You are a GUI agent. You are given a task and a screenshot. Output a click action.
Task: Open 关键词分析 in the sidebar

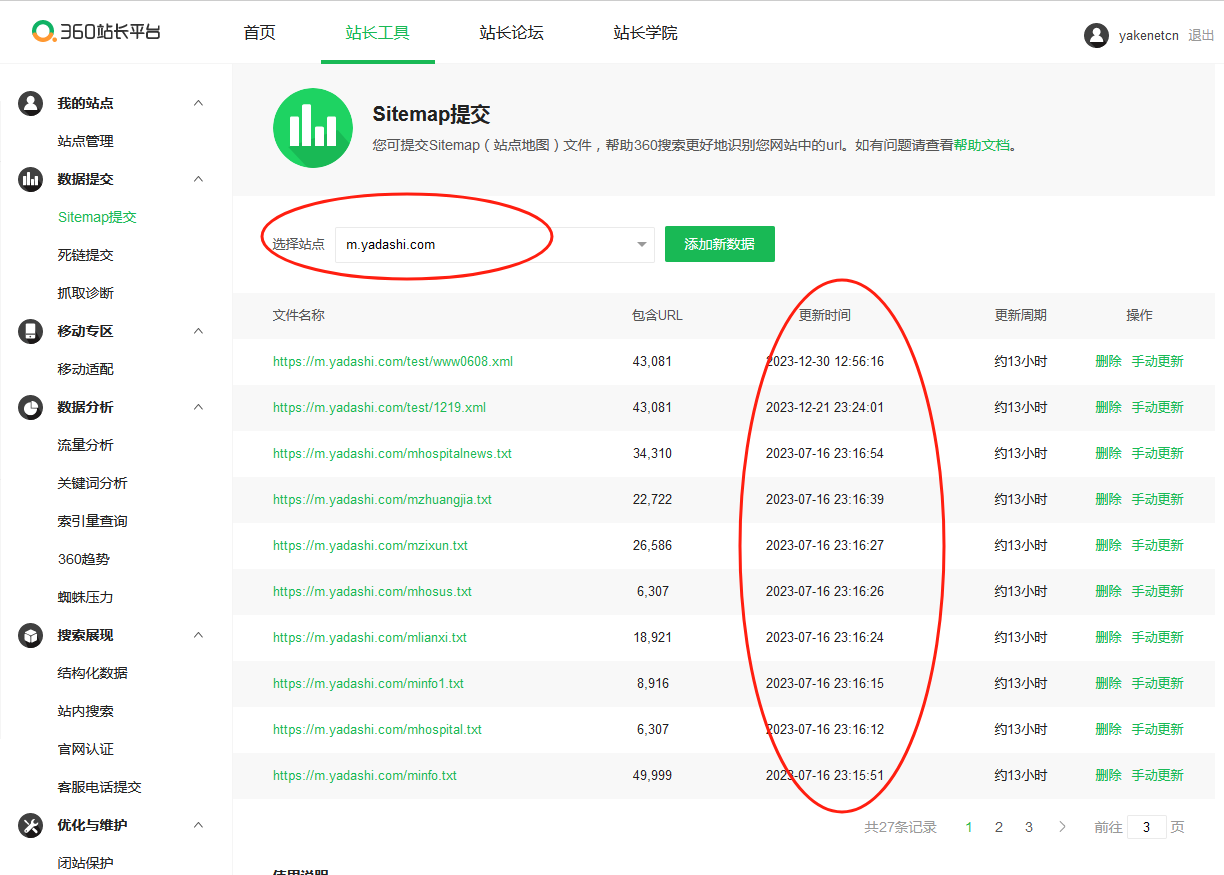click(93, 483)
